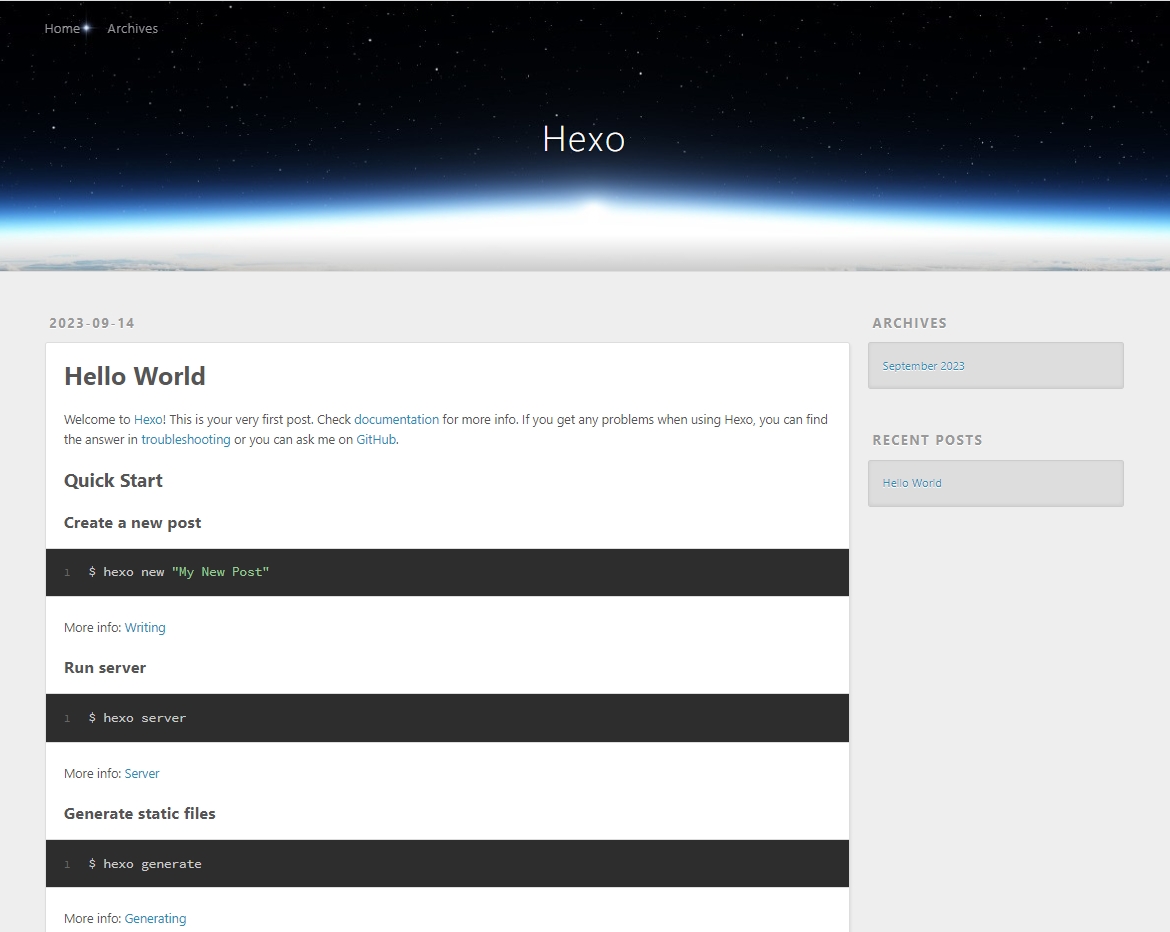The image size is (1170, 932).
Task: Click the hexo server code line
Action: (x=137, y=718)
